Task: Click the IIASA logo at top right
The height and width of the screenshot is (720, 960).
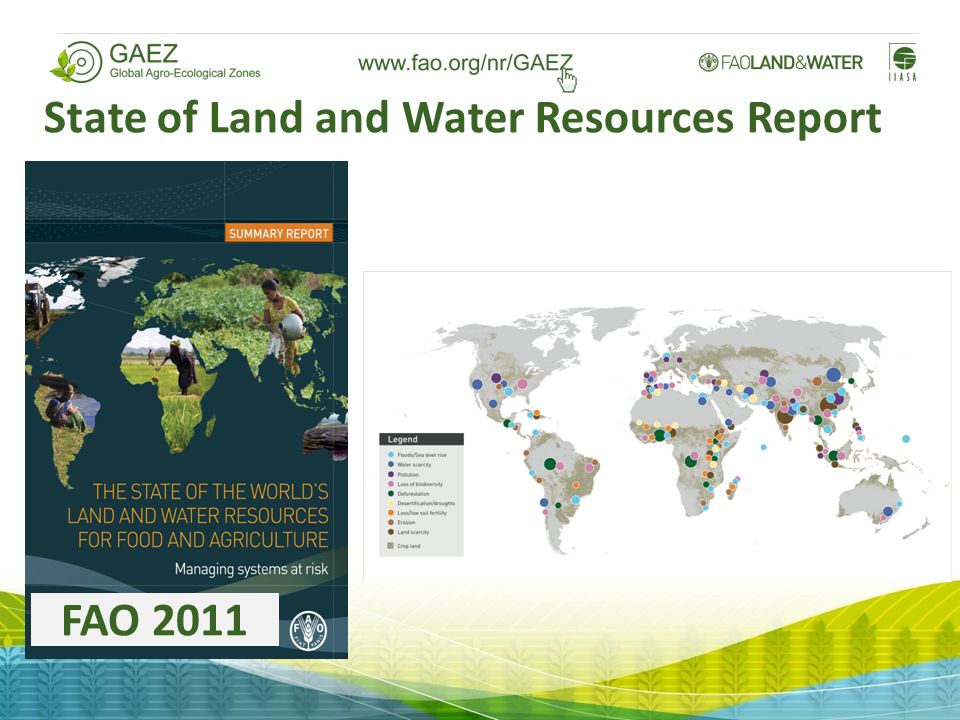Action: tap(902, 62)
